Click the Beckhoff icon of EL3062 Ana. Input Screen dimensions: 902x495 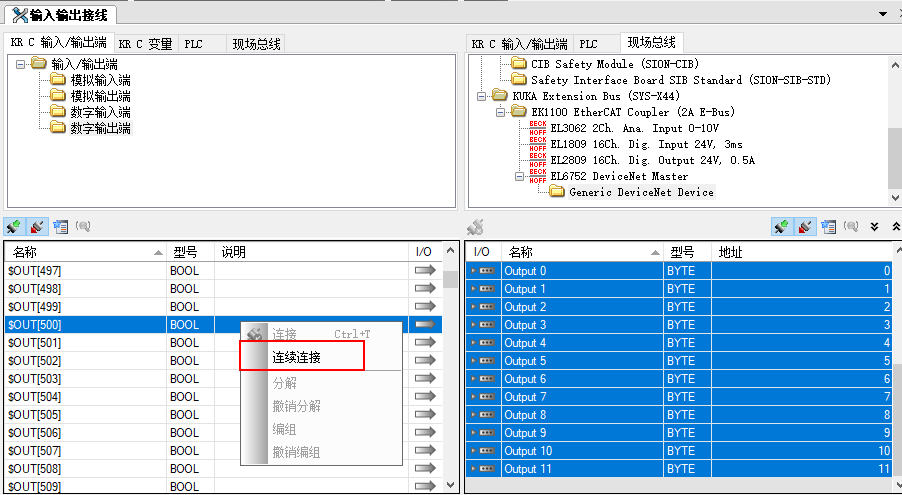pos(538,128)
